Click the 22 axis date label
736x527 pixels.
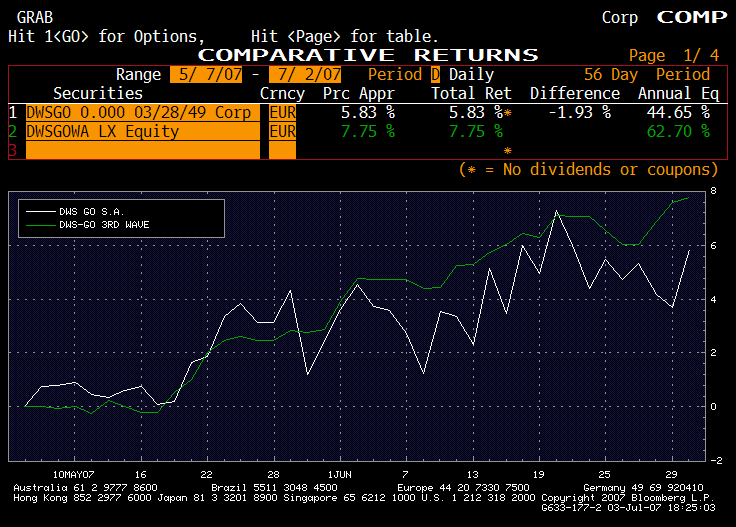[207, 474]
